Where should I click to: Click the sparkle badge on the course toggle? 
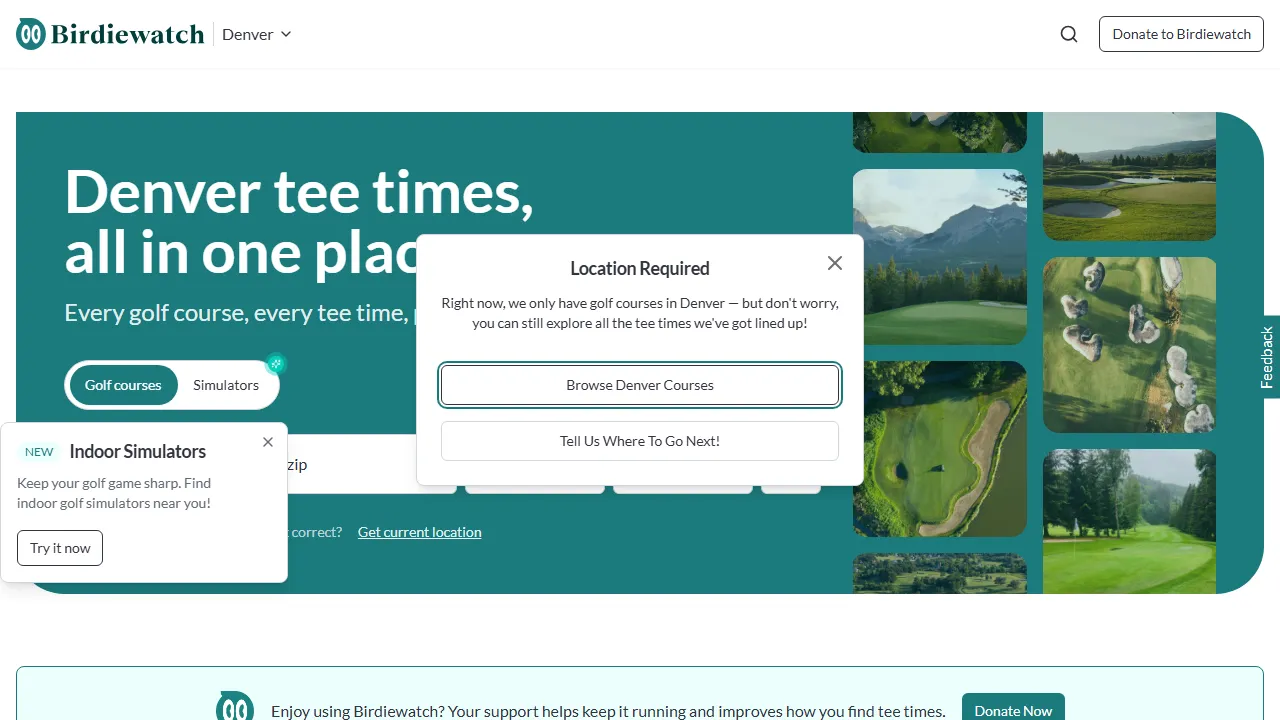click(276, 363)
